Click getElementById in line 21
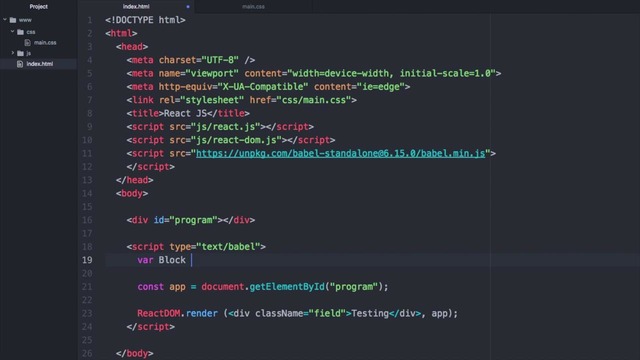Image resolution: width=640 pixels, height=360 pixels. click(287, 287)
